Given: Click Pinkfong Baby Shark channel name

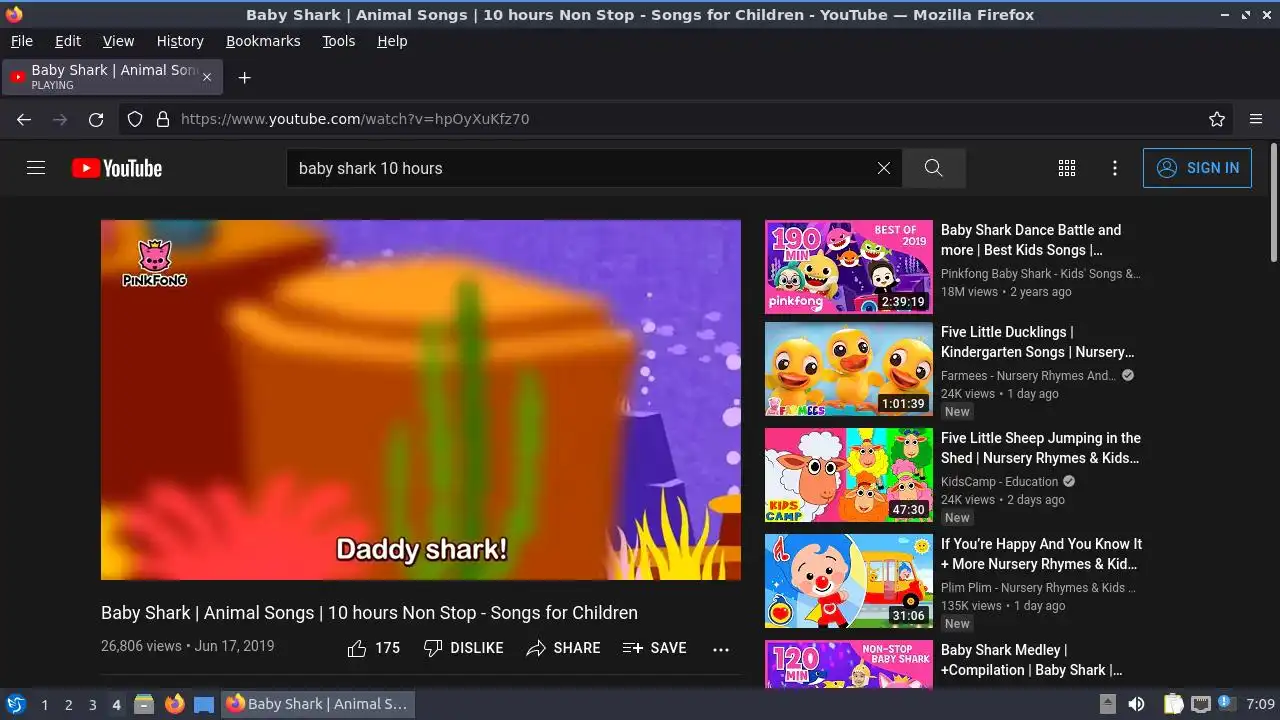Looking at the screenshot, I should click(1041, 274).
